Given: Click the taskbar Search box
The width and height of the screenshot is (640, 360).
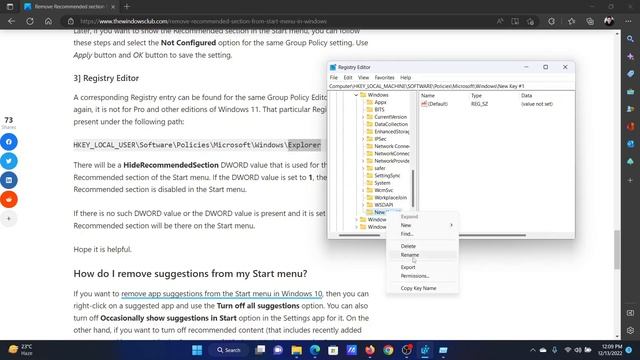Looking at the screenshot, I should 229,350.
